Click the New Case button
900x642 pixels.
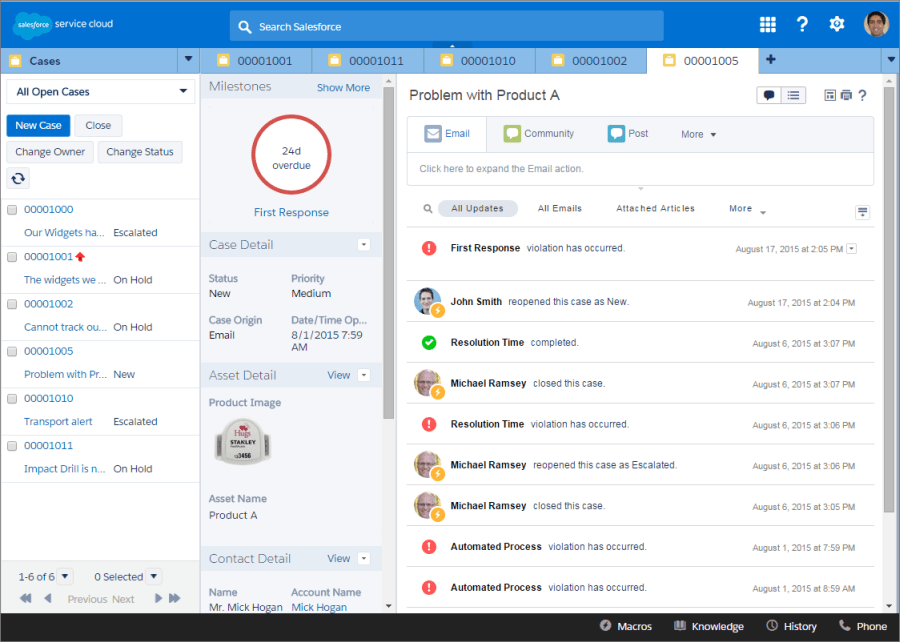coord(38,126)
